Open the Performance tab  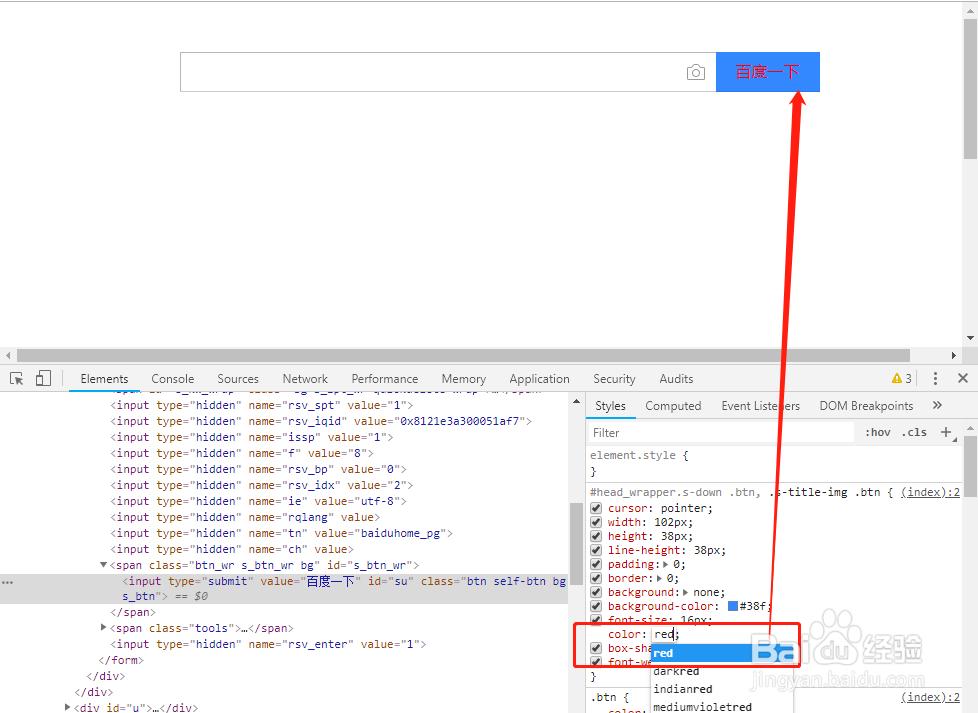385,379
